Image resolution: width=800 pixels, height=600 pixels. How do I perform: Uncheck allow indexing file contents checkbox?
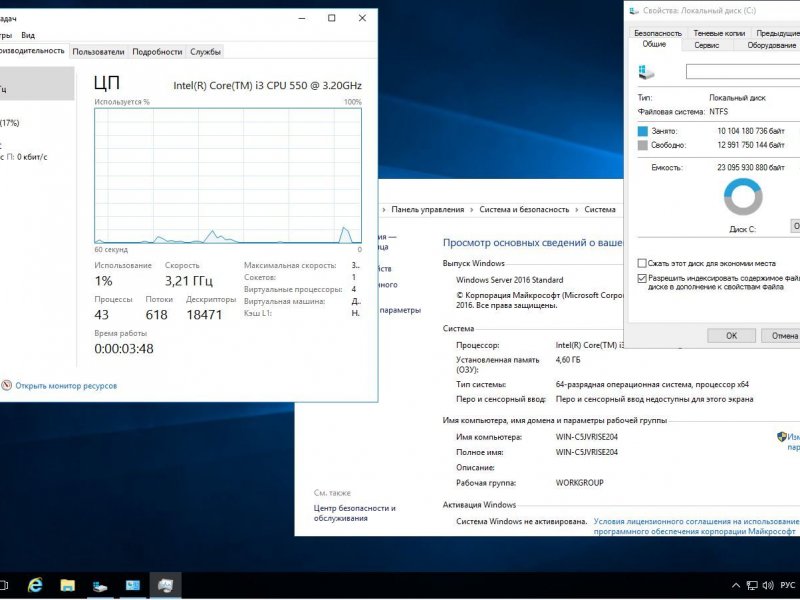pyautogui.click(x=642, y=279)
